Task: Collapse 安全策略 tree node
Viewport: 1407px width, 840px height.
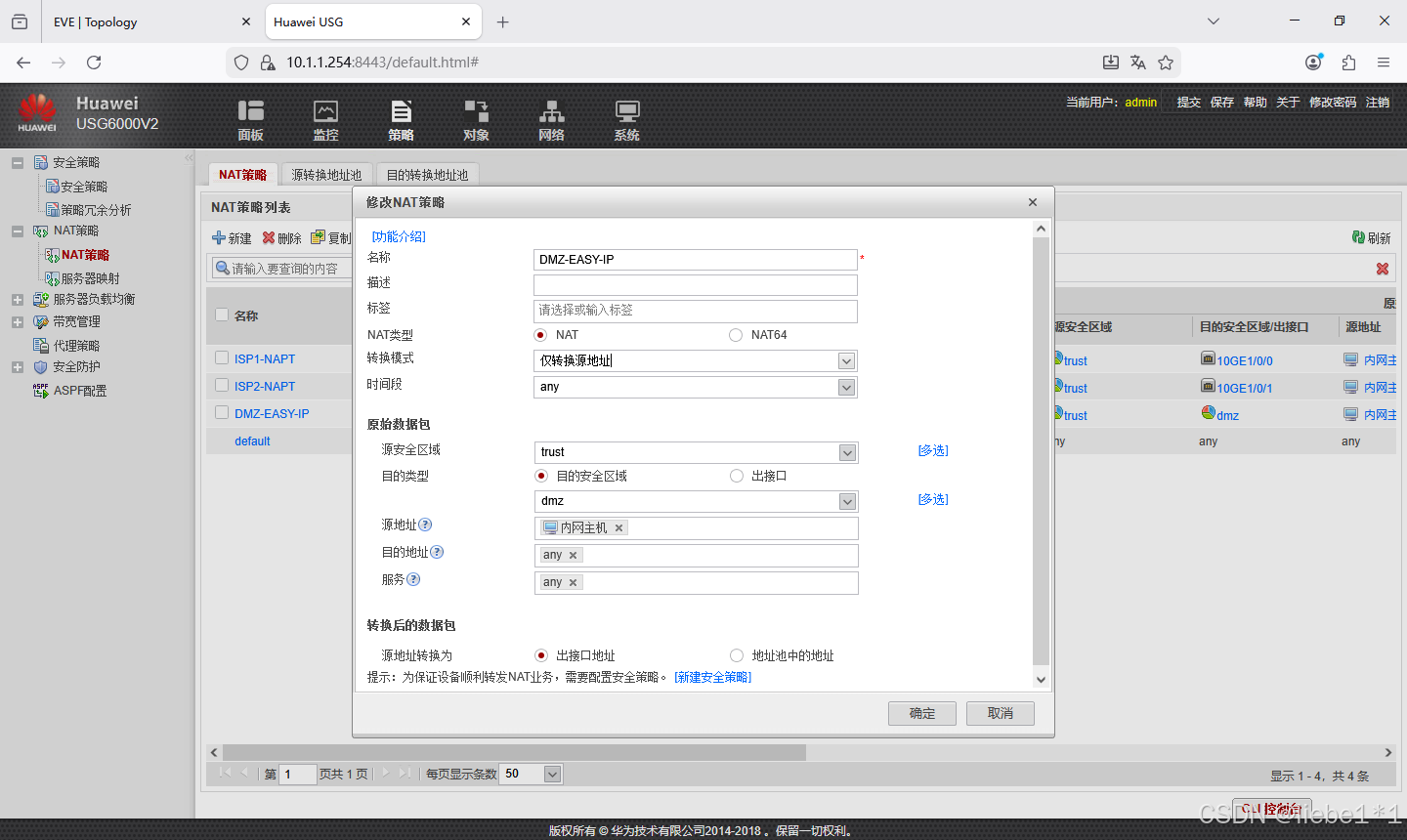Action: [x=18, y=163]
